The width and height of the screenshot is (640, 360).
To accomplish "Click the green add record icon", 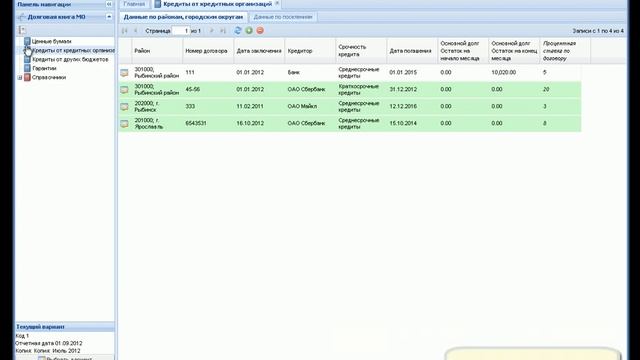I will click(x=249, y=31).
